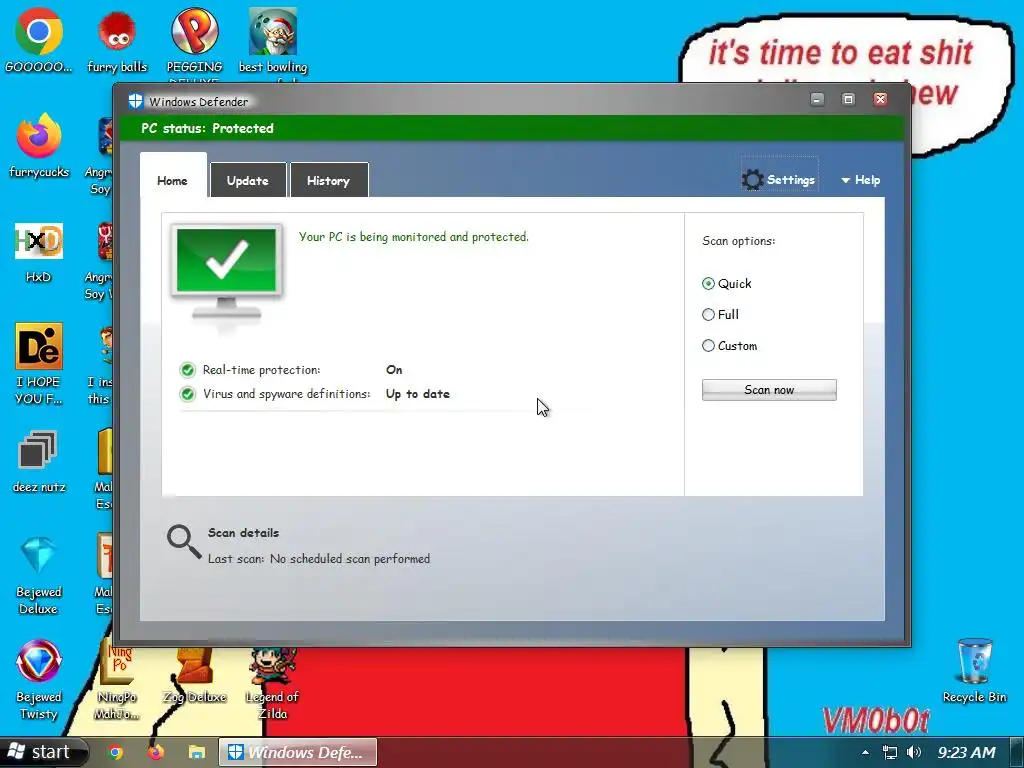Open the Bejewed Twisty desktop icon
This screenshot has height=768, width=1024.
(x=39, y=679)
